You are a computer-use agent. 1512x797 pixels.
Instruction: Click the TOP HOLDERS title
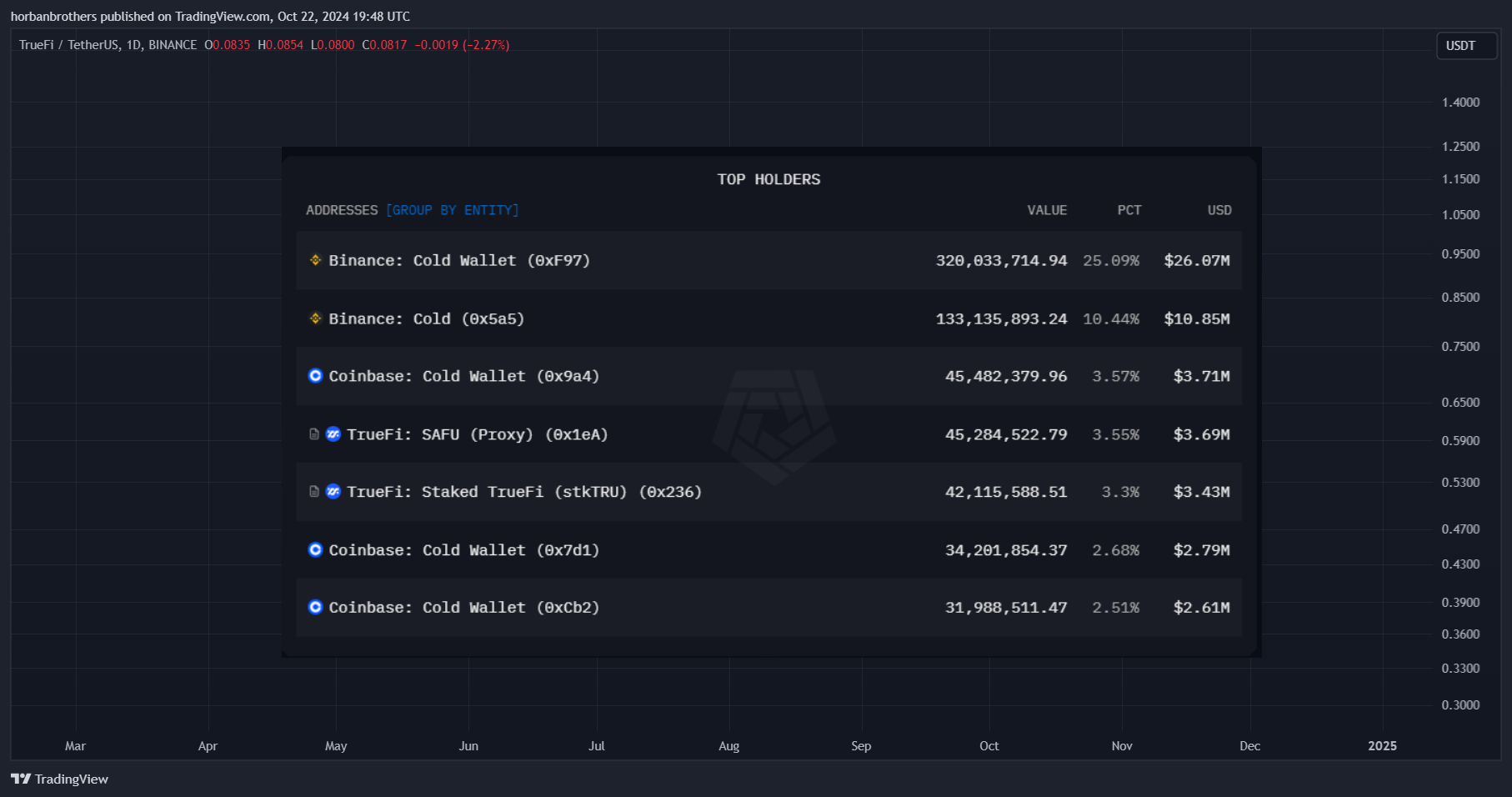click(x=769, y=179)
